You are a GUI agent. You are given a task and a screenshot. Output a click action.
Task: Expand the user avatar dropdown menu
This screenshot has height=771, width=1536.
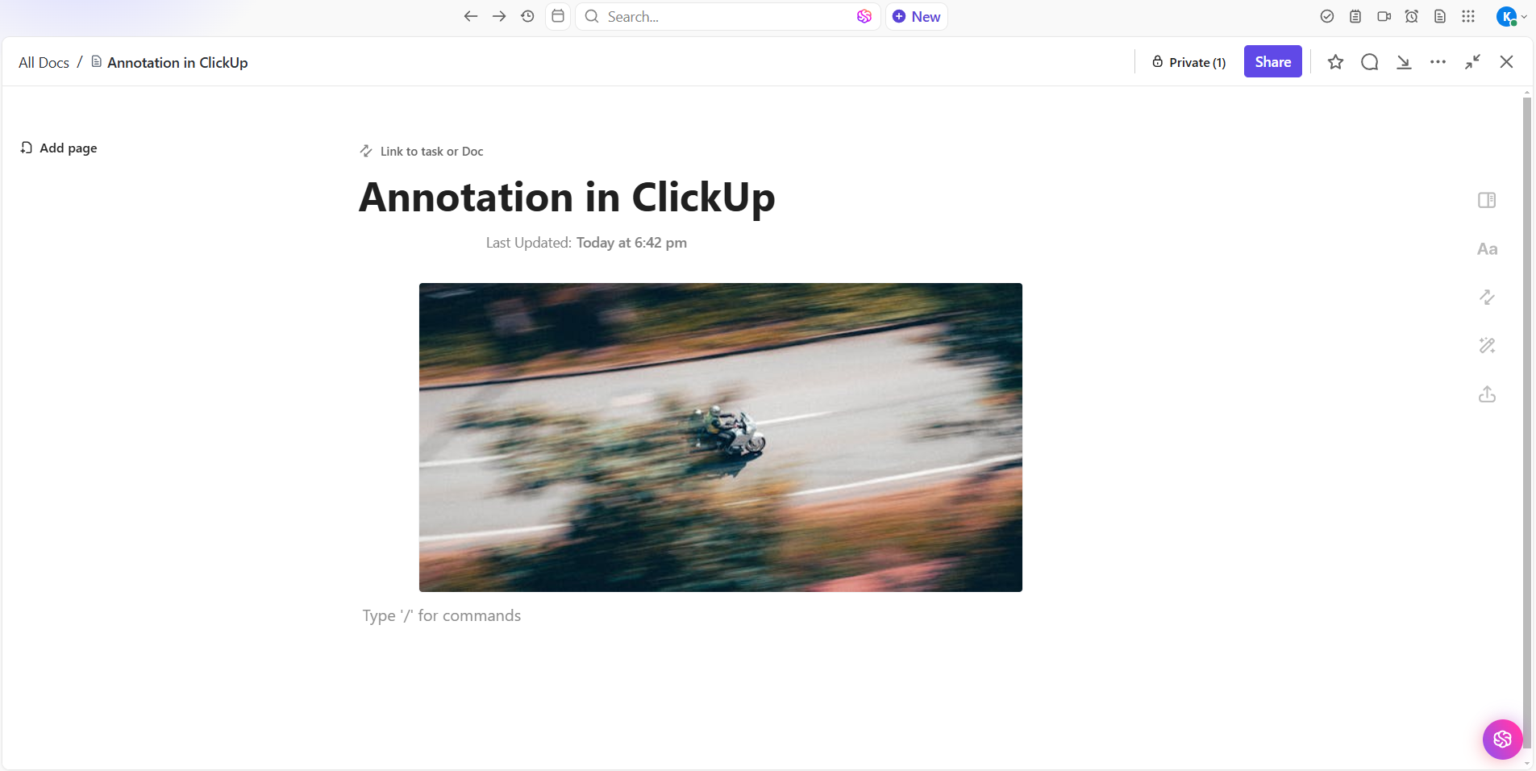1507,16
